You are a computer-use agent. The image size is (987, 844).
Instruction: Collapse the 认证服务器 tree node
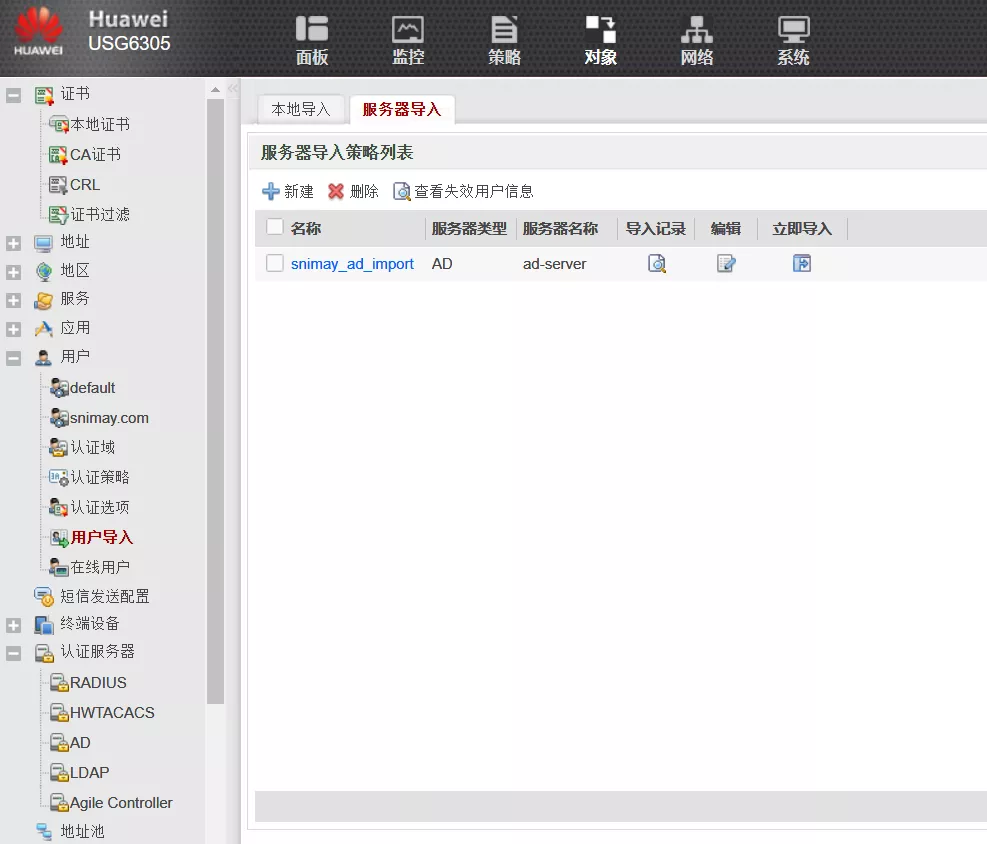(x=14, y=653)
